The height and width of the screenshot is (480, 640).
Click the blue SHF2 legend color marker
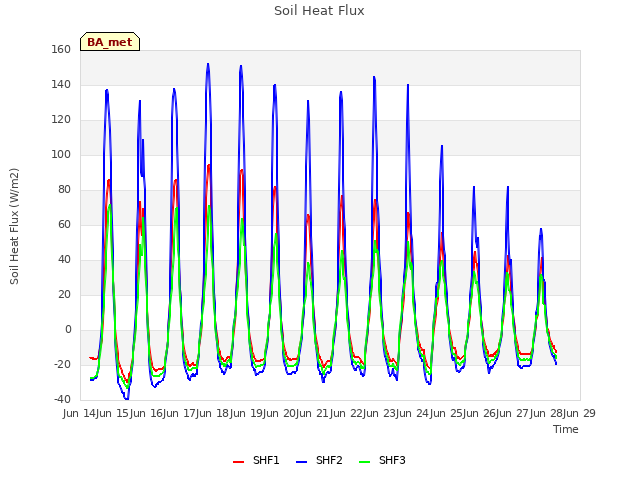click(301, 462)
